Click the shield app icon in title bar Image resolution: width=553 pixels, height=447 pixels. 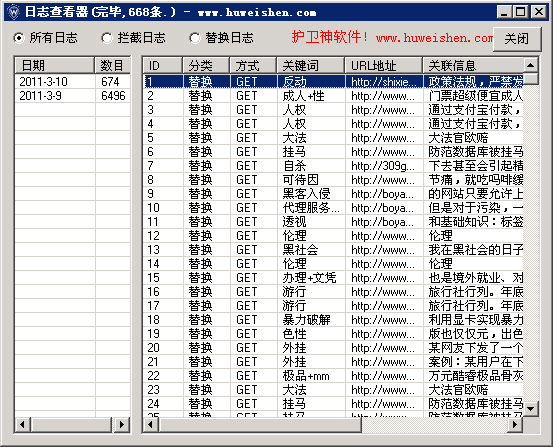point(13,12)
